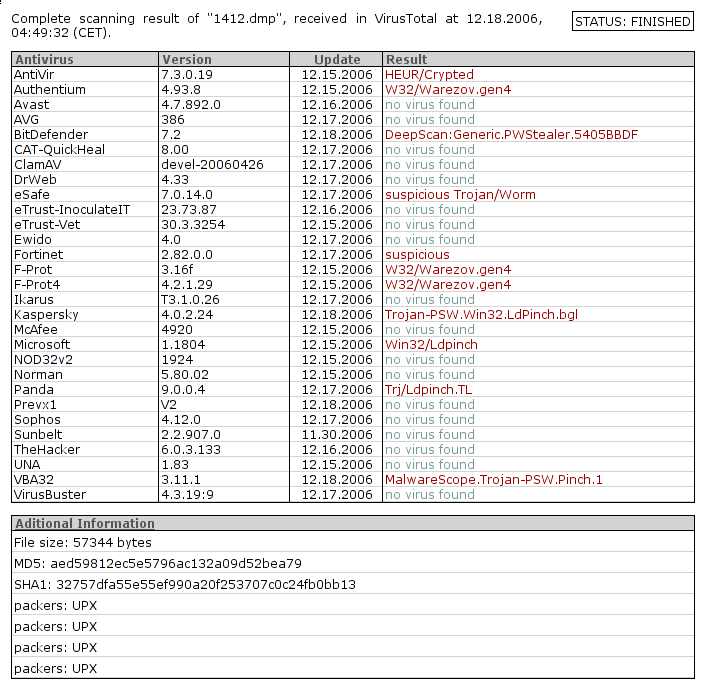Select version 4.93.8 cell
Viewport: 713px width, 689px height.
(x=181, y=90)
